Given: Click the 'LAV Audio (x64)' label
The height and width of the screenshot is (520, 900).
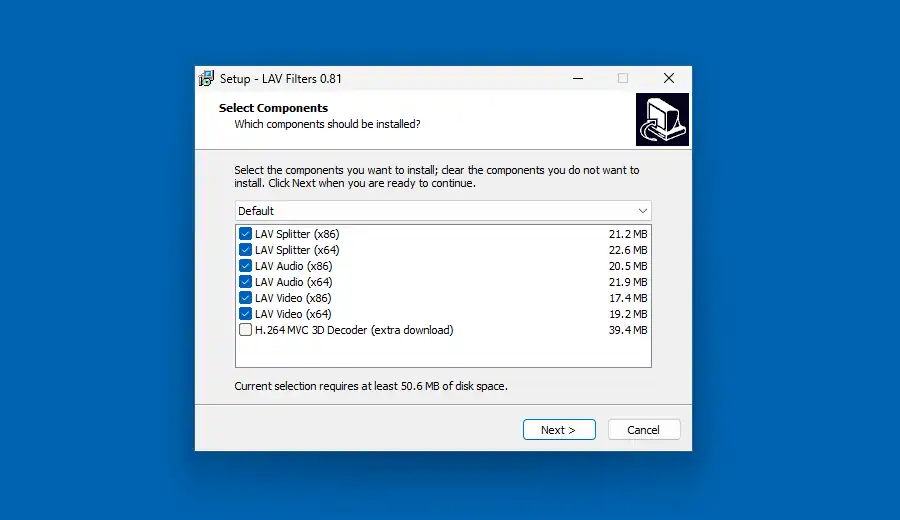Looking at the screenshot, I should 294,282.
